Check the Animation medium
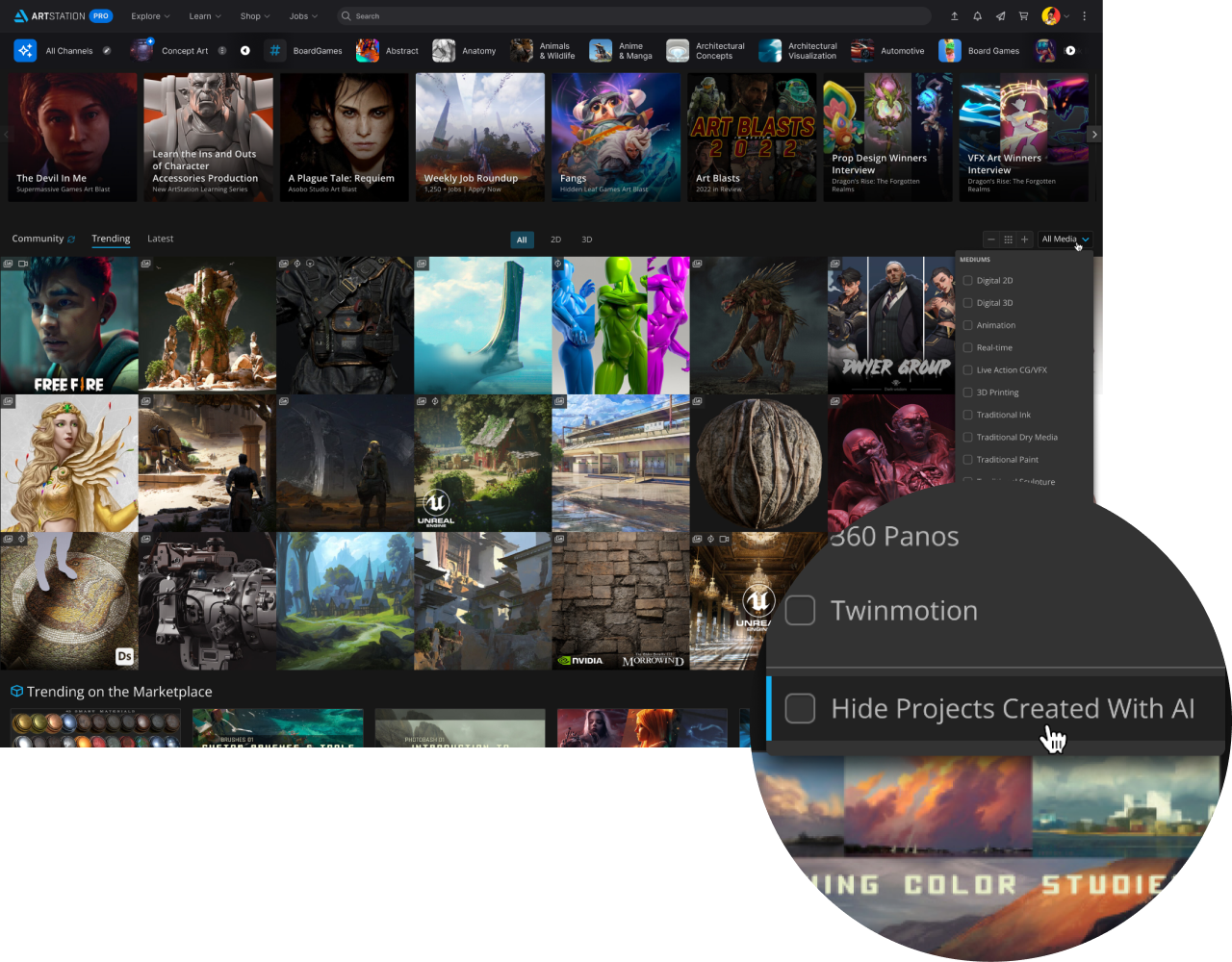Image resolution: width=1232 pixels, height=962 pixels. point(968,325)
